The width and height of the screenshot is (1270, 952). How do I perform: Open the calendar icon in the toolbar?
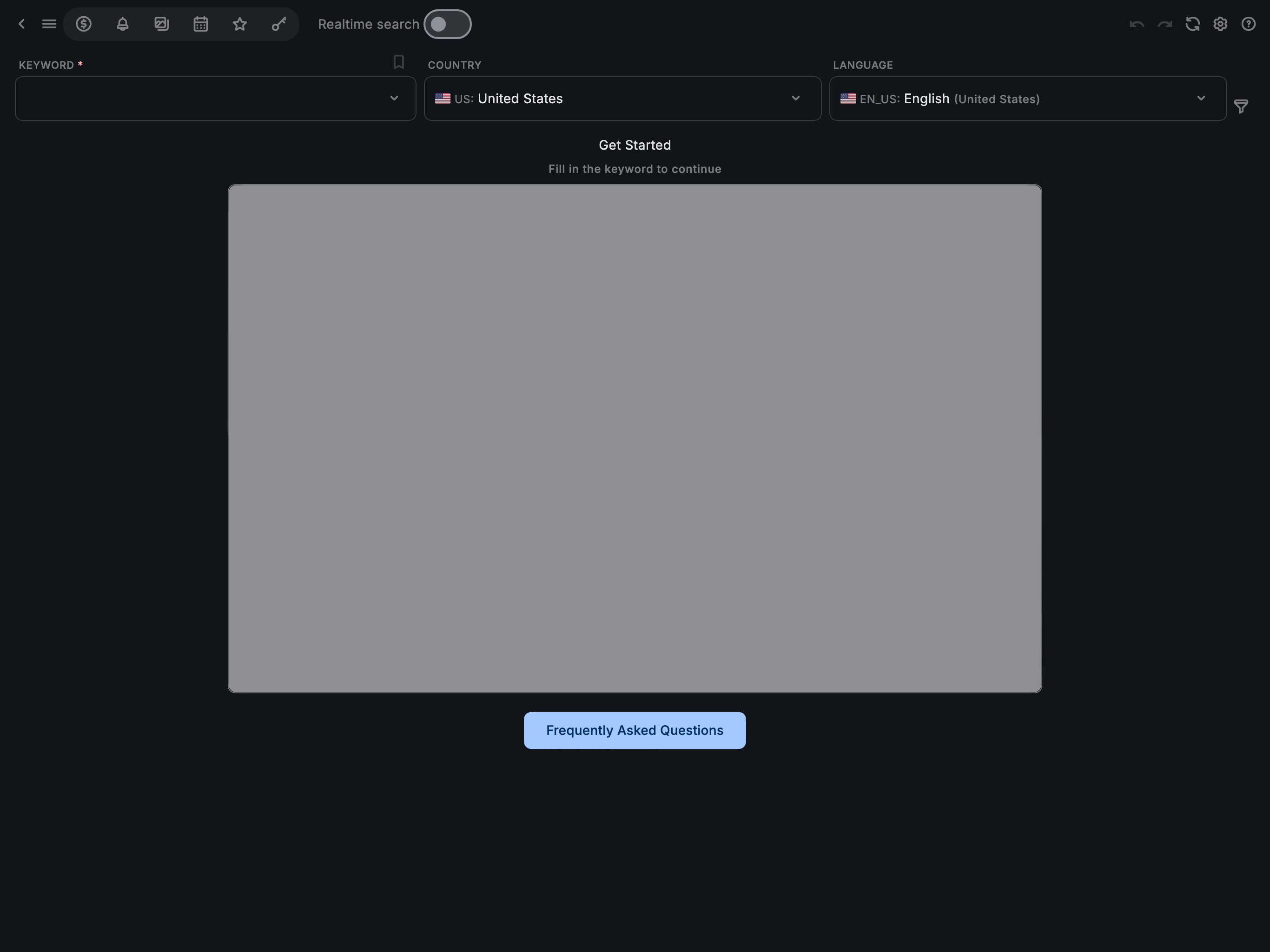click(x=200, y=24)
